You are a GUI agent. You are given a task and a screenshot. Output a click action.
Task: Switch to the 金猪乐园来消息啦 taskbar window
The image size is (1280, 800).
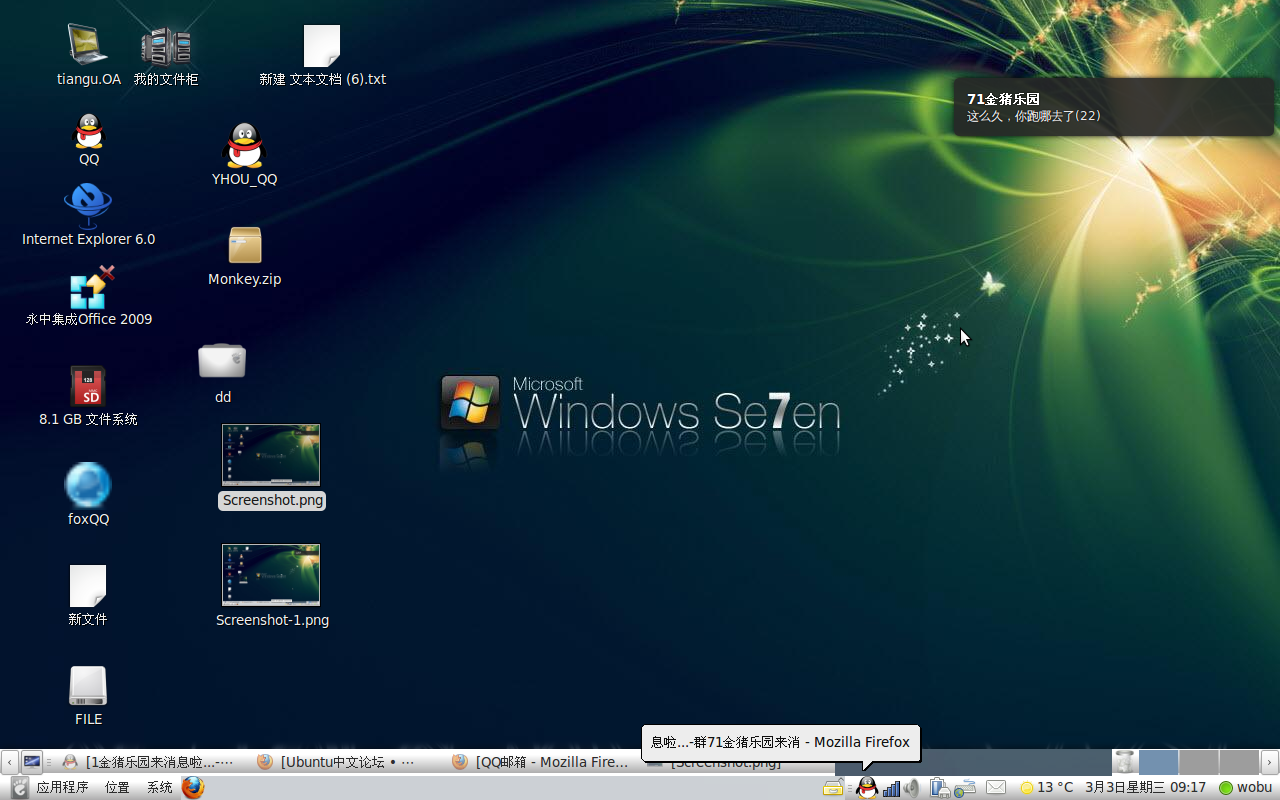pos(150,762)
